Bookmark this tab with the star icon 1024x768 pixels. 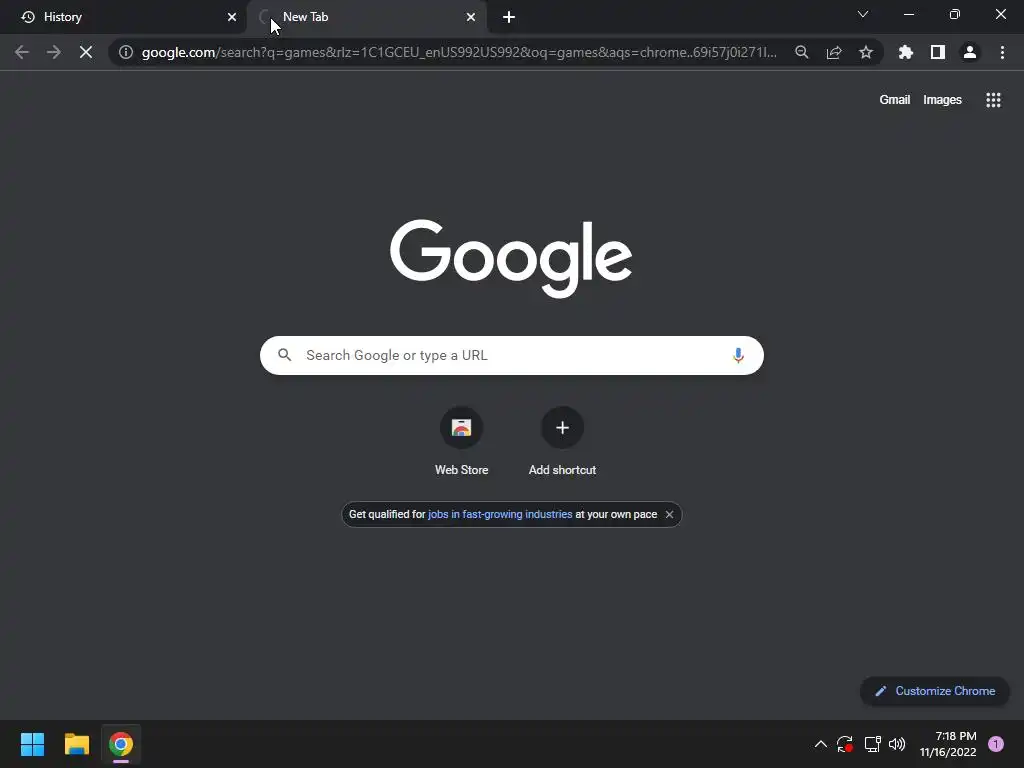tap(866, 52)
